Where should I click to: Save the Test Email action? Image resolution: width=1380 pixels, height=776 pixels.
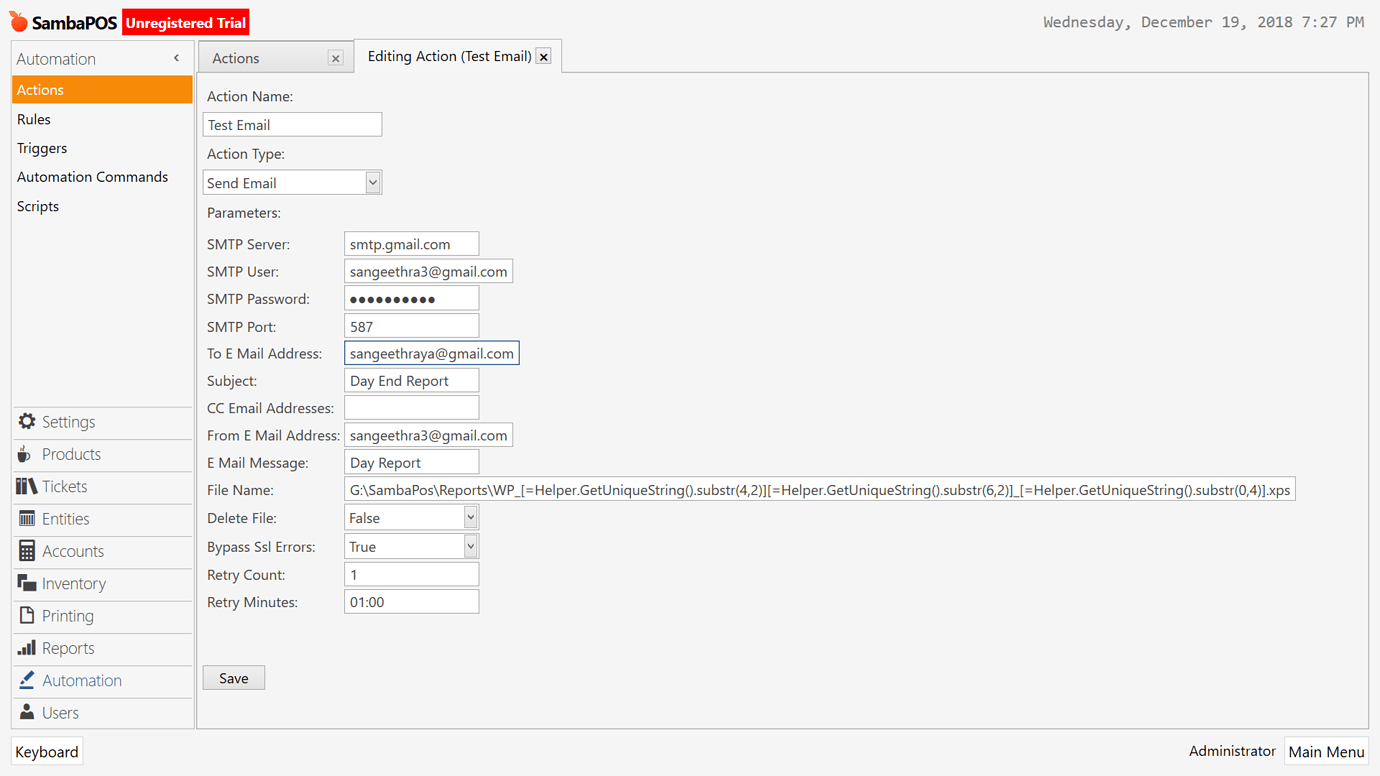click(x=233, y=677)
